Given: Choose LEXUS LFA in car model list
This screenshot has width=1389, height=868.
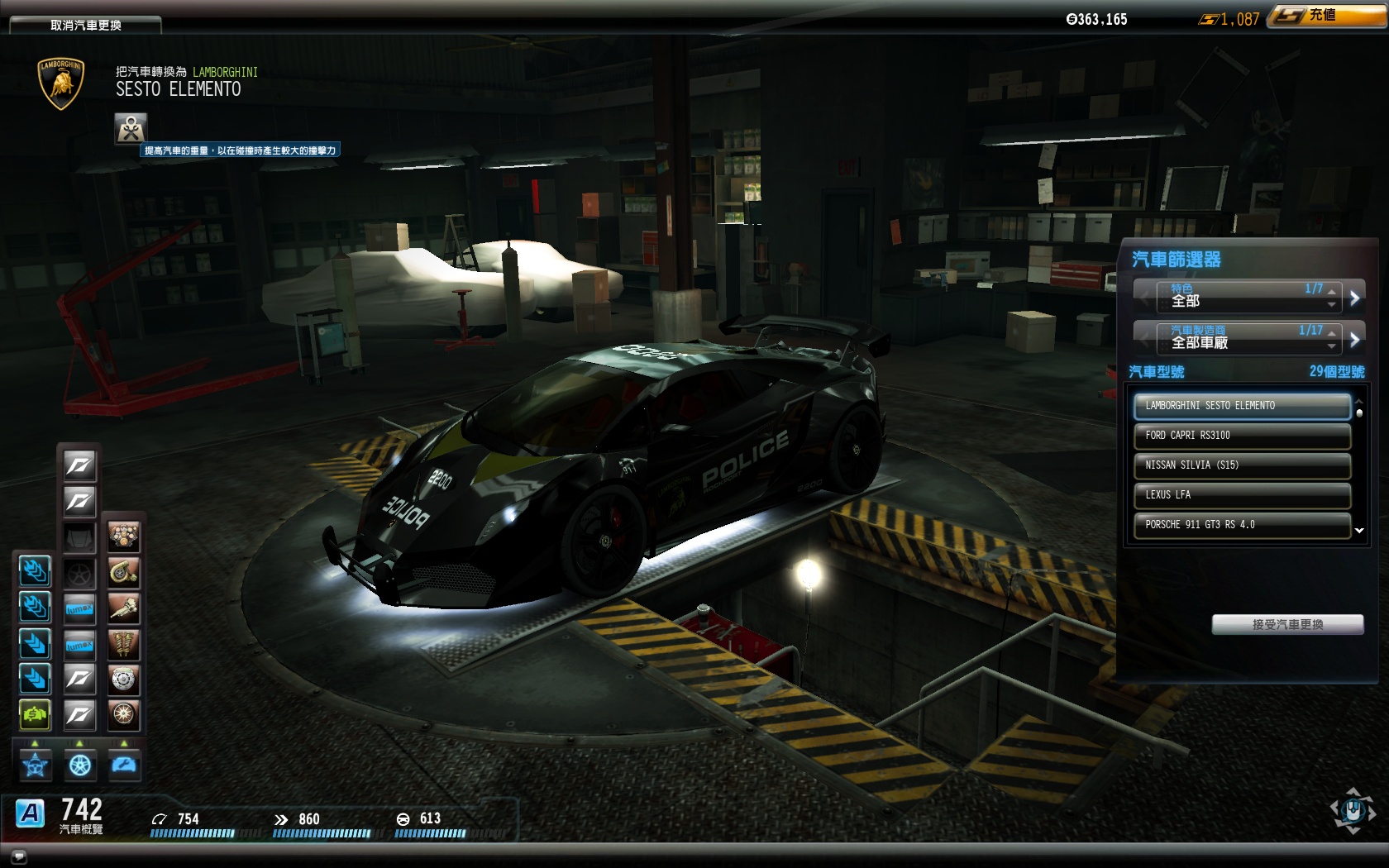Looking at the screenshot, I should pos(1242,495).
